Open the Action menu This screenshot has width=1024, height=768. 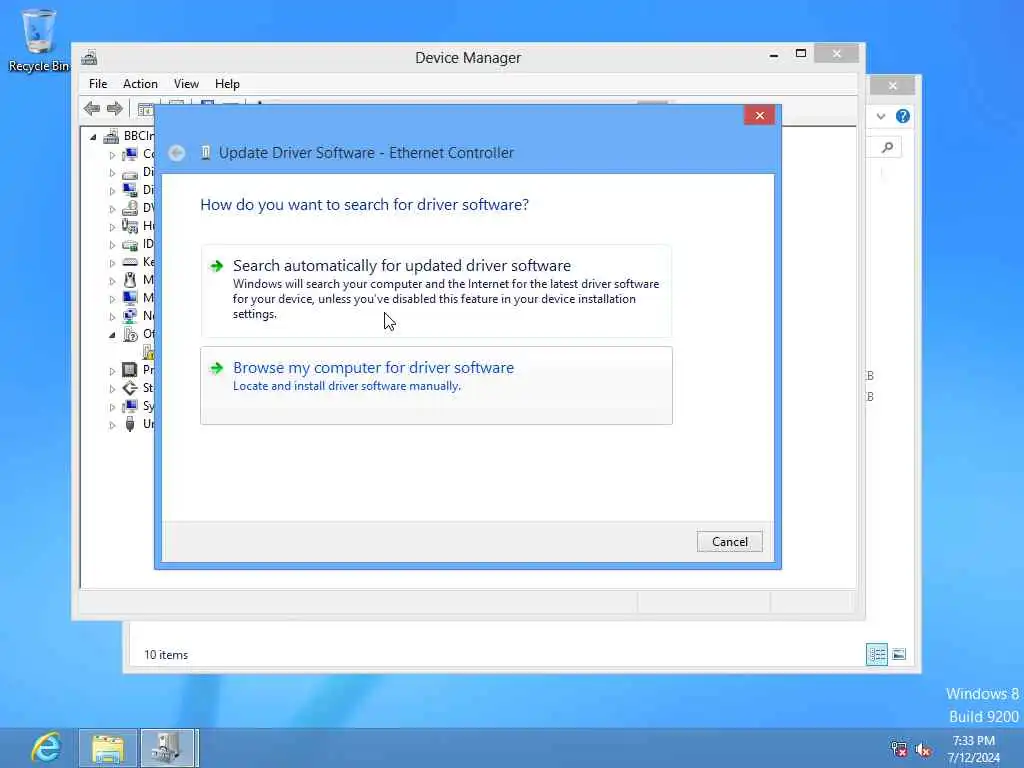(140, 84)
